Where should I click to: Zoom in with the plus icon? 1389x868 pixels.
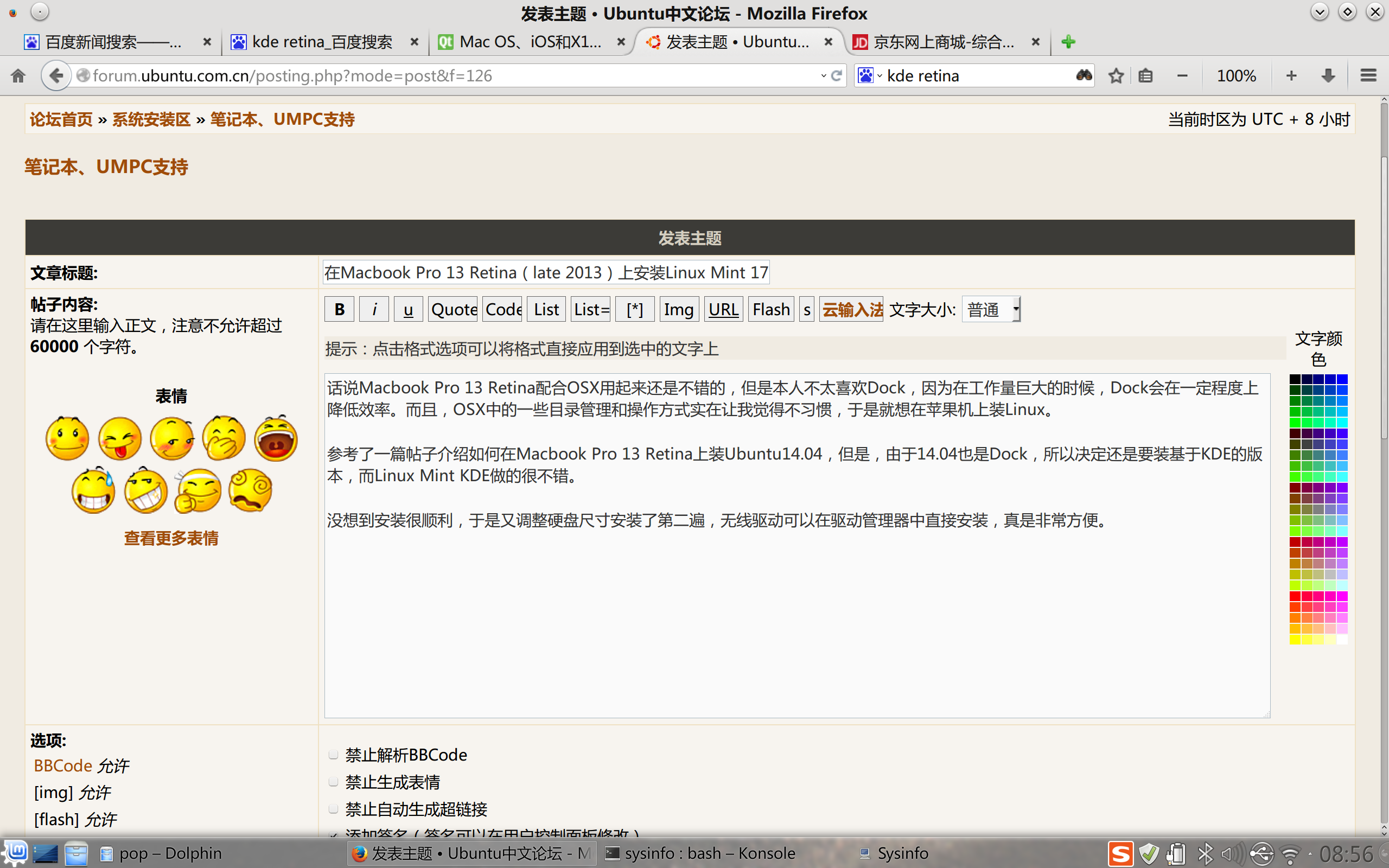coord(1291,75)
